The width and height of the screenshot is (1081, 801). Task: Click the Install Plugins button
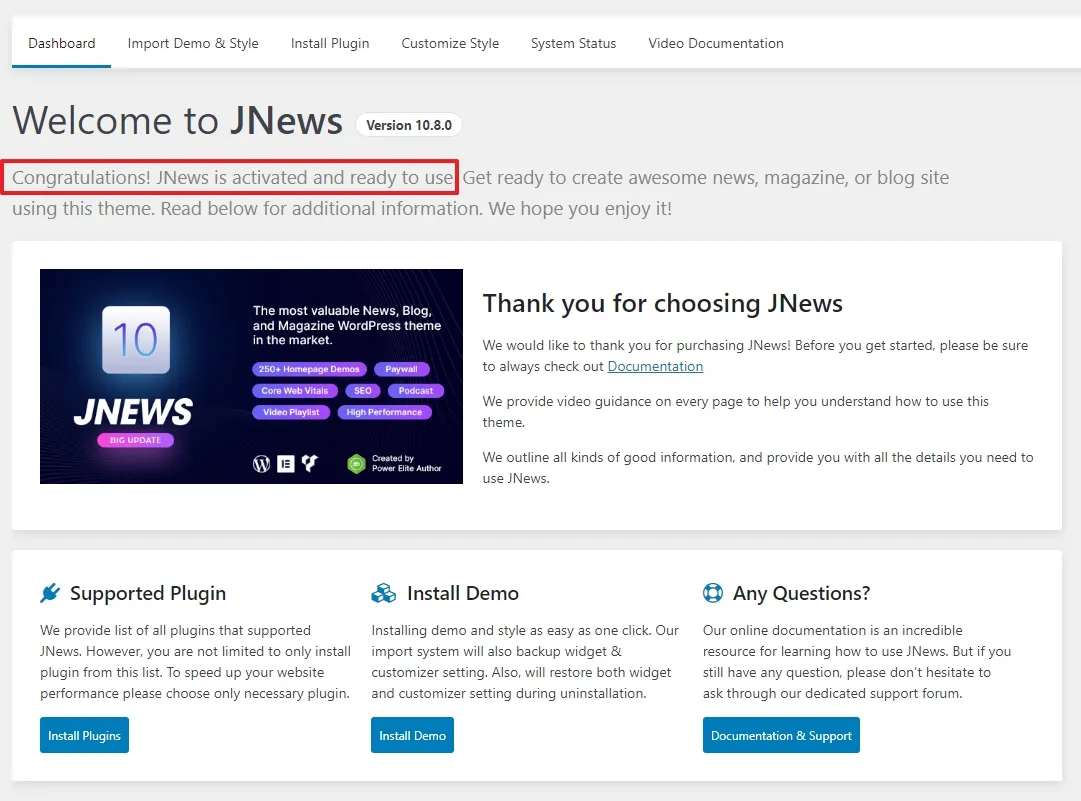84,735
